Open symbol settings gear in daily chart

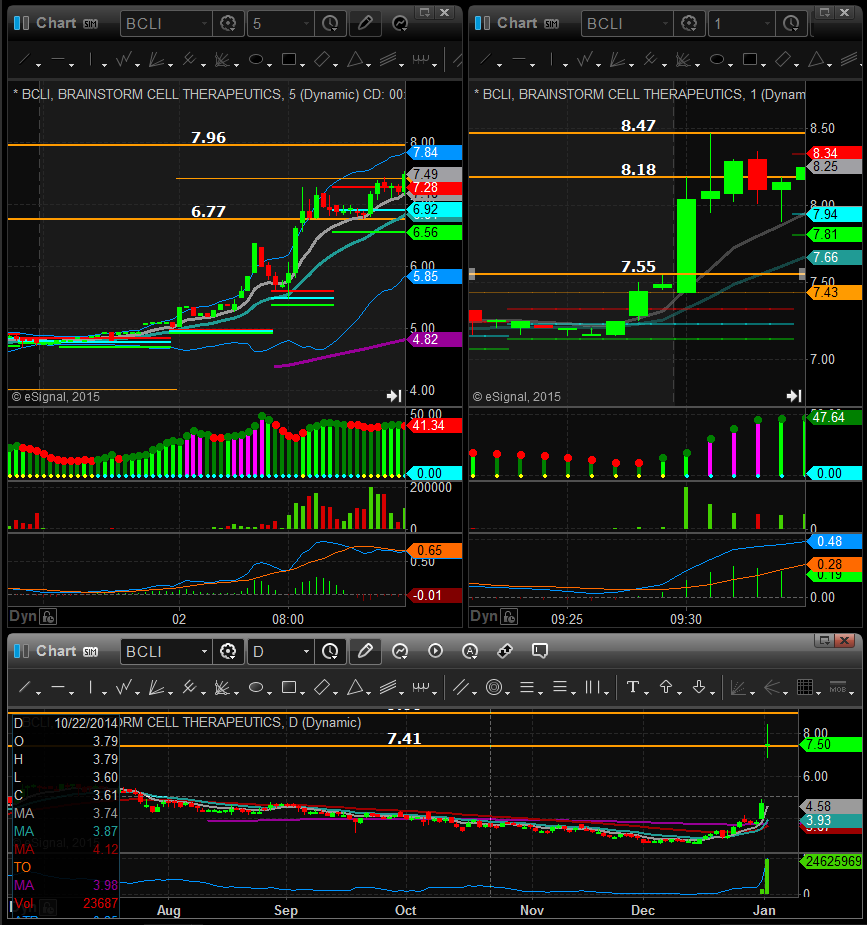228,651
